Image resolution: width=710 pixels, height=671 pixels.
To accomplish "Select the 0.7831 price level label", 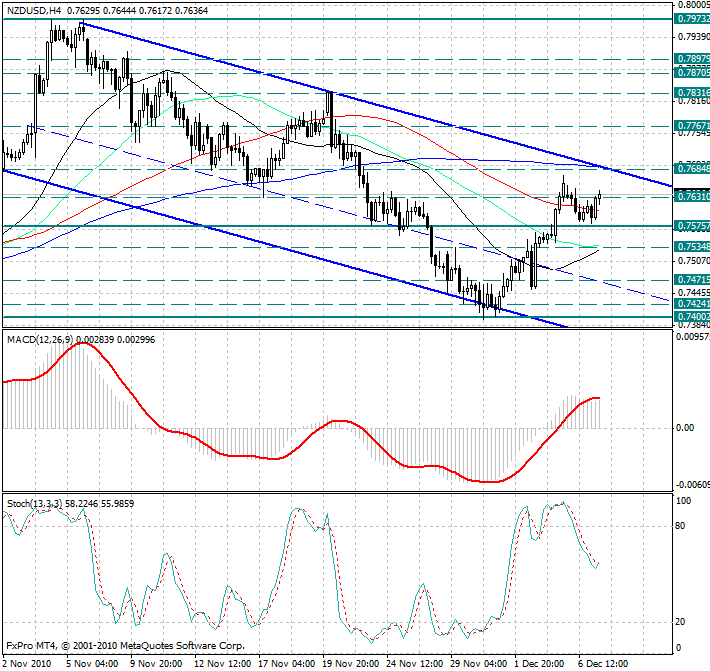I will (692, 93).
